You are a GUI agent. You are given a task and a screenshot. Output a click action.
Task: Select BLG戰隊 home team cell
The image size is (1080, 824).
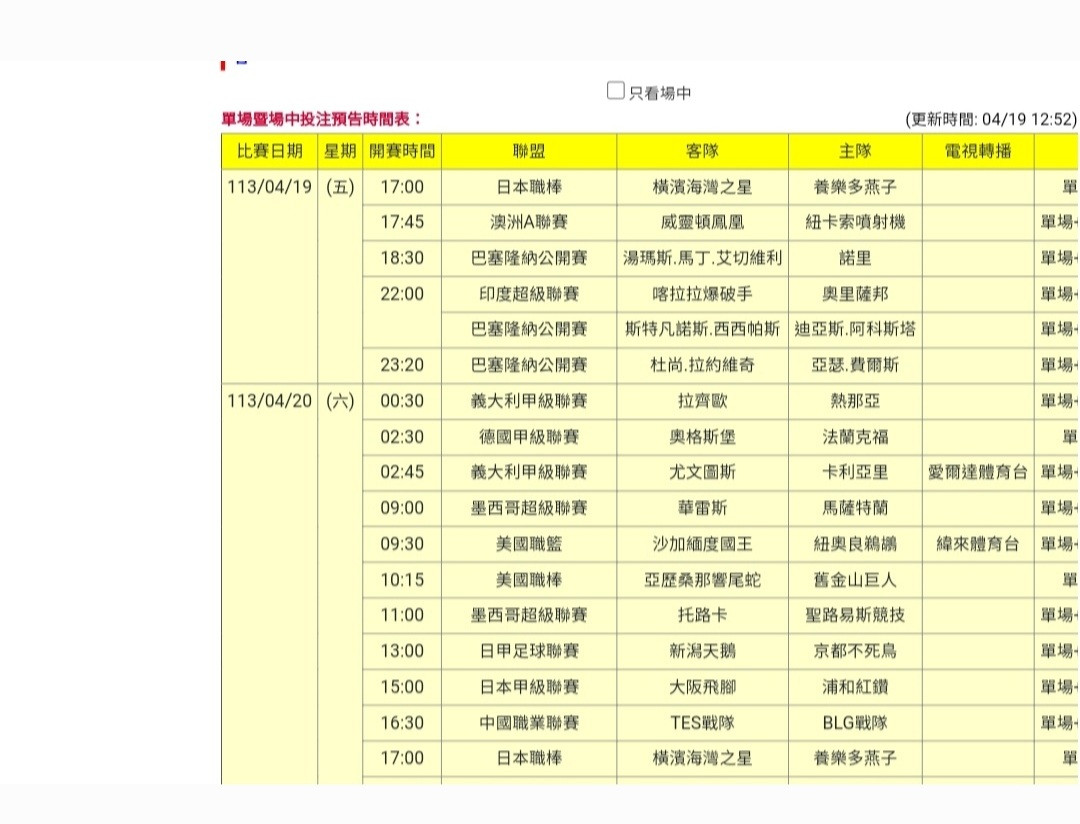(x=855, y=722)
